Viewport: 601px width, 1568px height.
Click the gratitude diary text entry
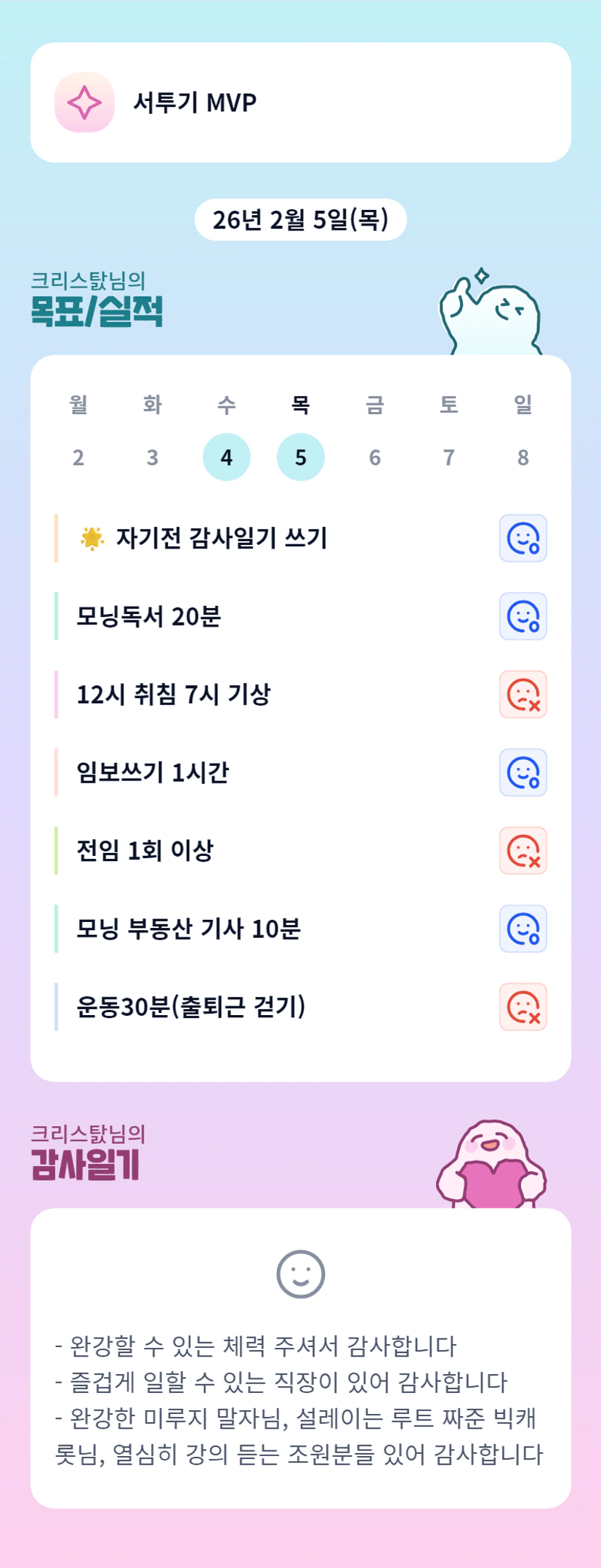tap(299, 1399)
